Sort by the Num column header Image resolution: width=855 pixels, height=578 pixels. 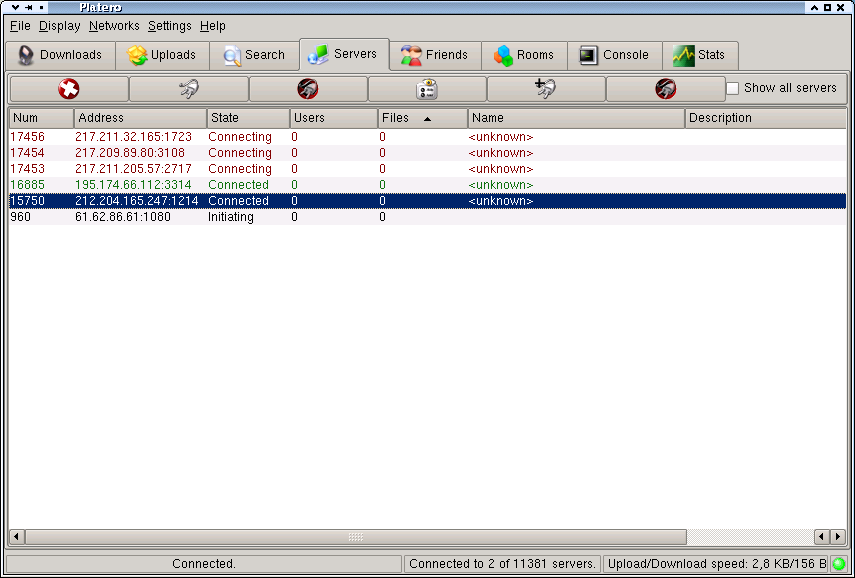tap(41, 118)
